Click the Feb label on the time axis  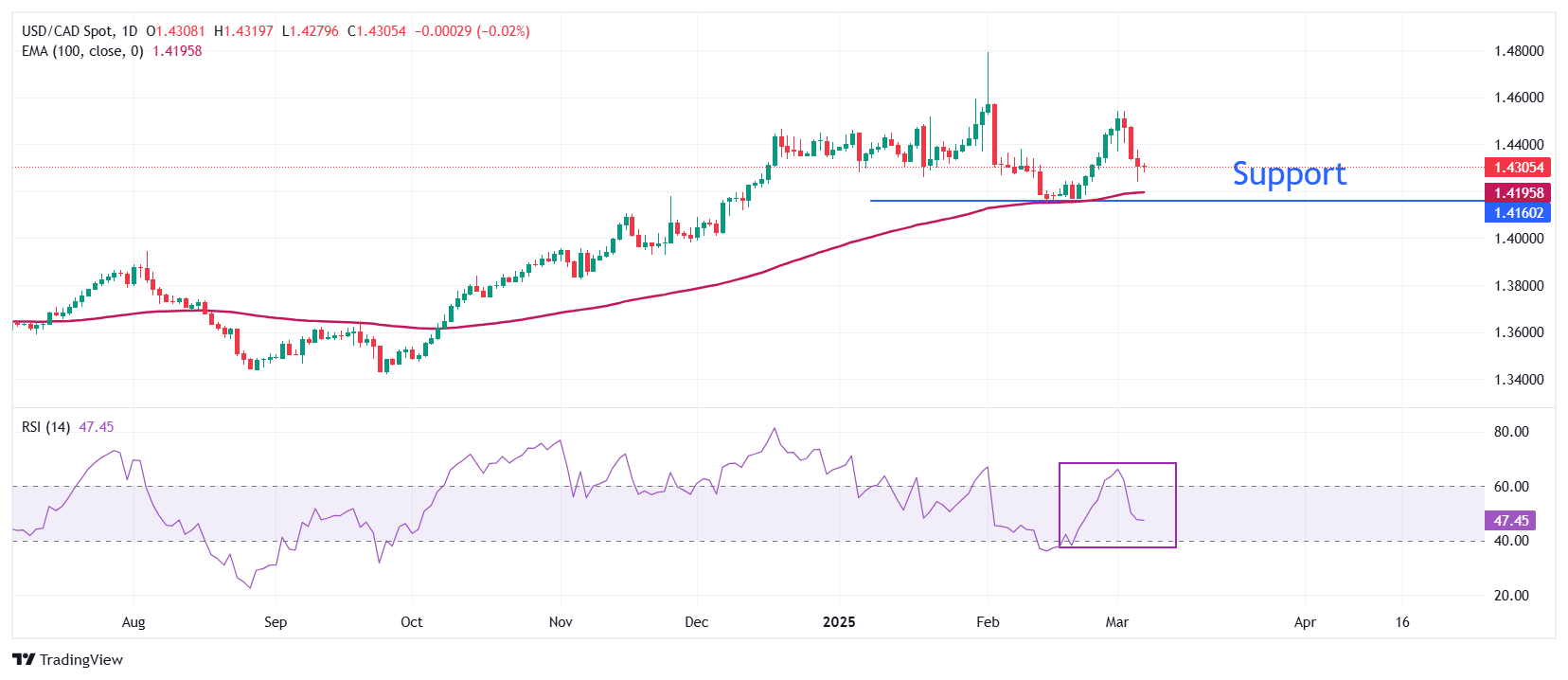[x=988, y=622]
